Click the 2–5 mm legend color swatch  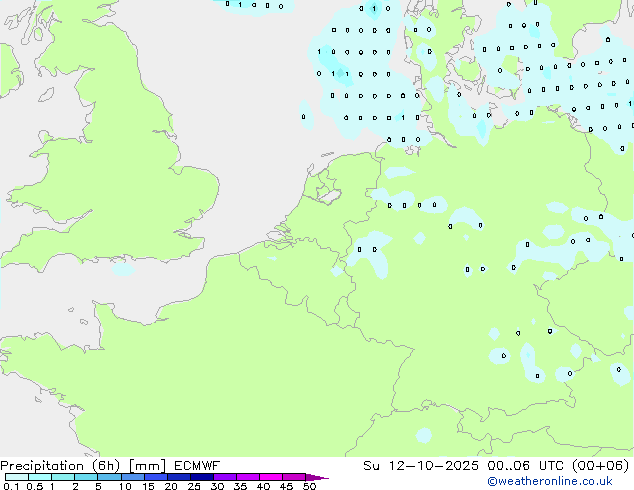coord(86,477)
